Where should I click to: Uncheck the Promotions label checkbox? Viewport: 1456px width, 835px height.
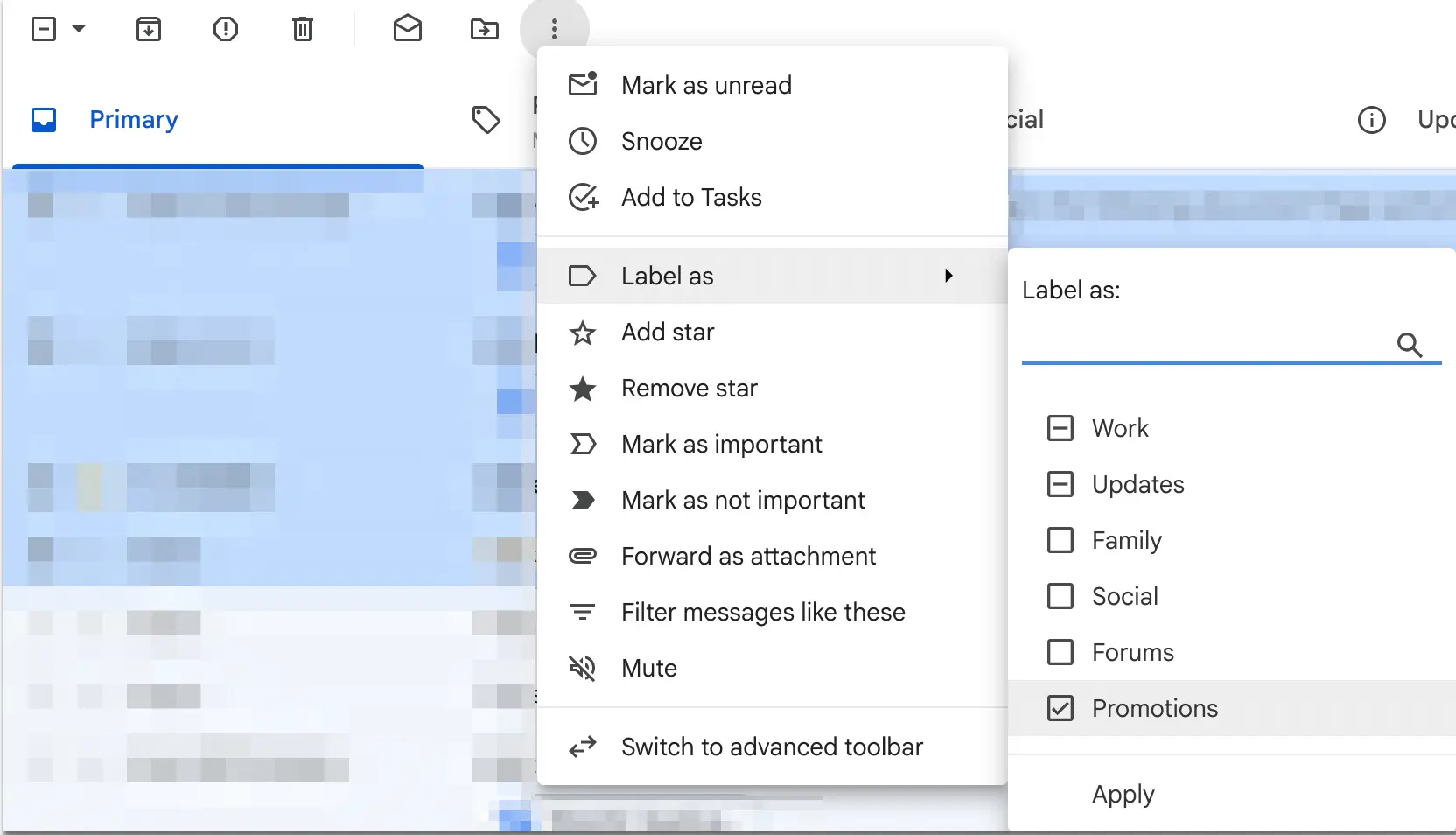(x=1060, y=708)
